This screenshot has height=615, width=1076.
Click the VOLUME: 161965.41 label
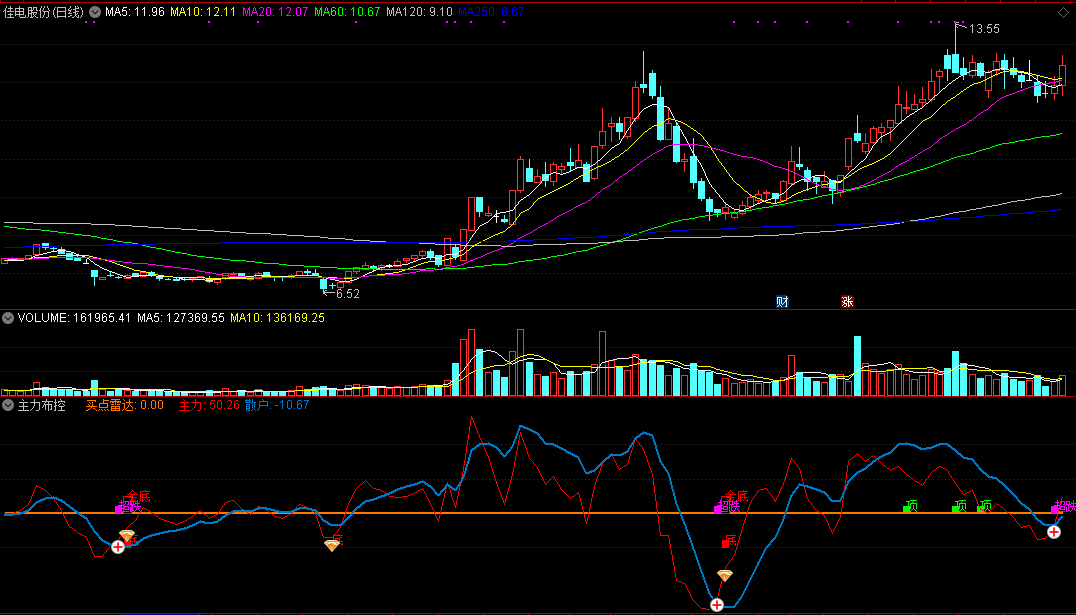tap(74, 318)
